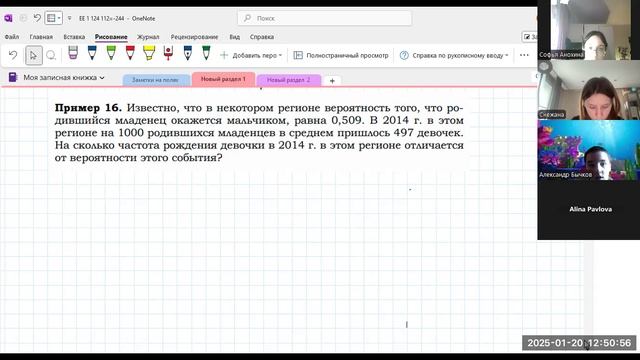640x360 pixels.
Task: Select Alina Pavlova's participant tile
Action: [x=589, y=209]
